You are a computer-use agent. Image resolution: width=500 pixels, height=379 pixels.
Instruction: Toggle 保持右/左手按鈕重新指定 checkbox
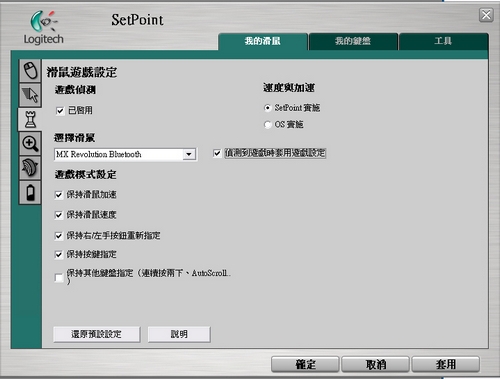tap(59, 236)
